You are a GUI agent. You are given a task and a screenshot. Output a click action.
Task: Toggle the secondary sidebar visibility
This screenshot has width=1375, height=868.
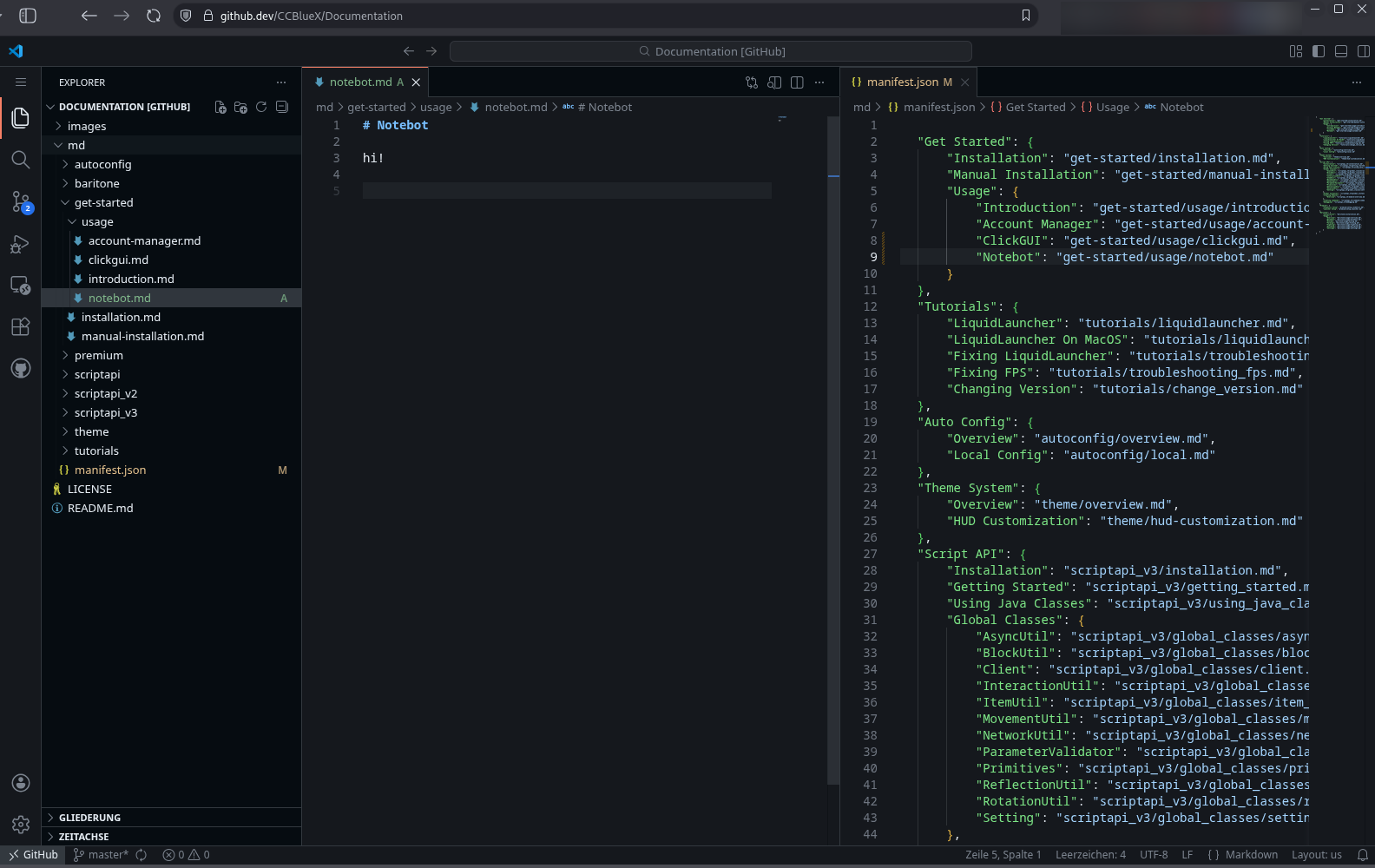click(1364, 52)
